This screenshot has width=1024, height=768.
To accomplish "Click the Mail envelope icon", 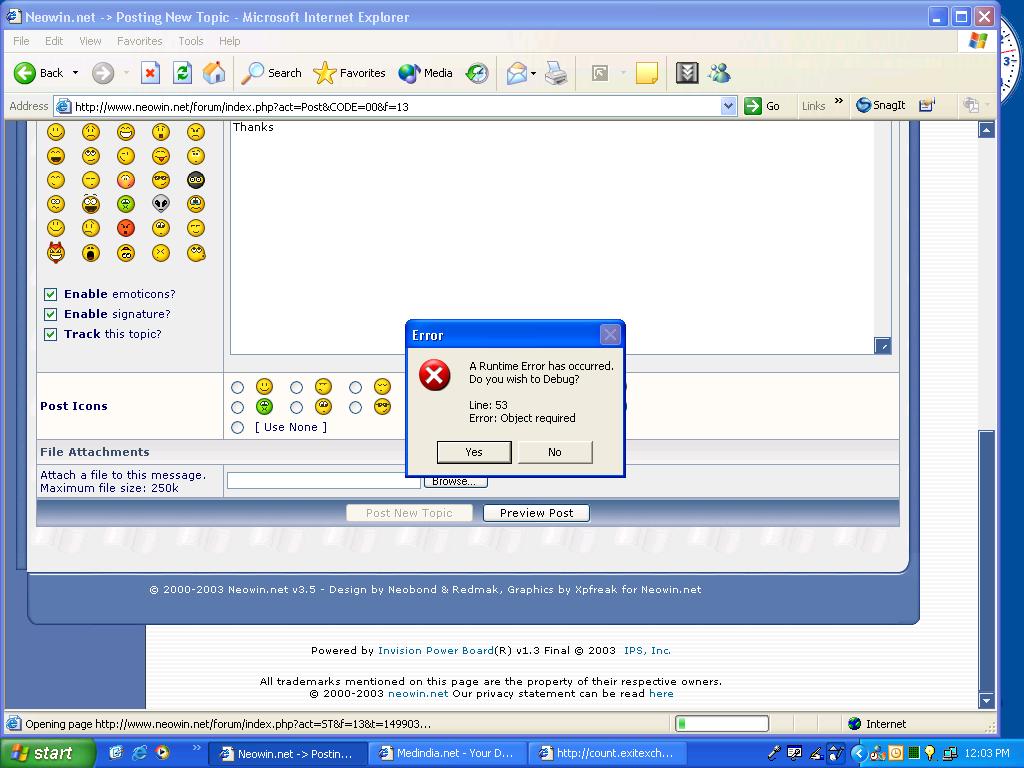I will (x=517, y=73).
